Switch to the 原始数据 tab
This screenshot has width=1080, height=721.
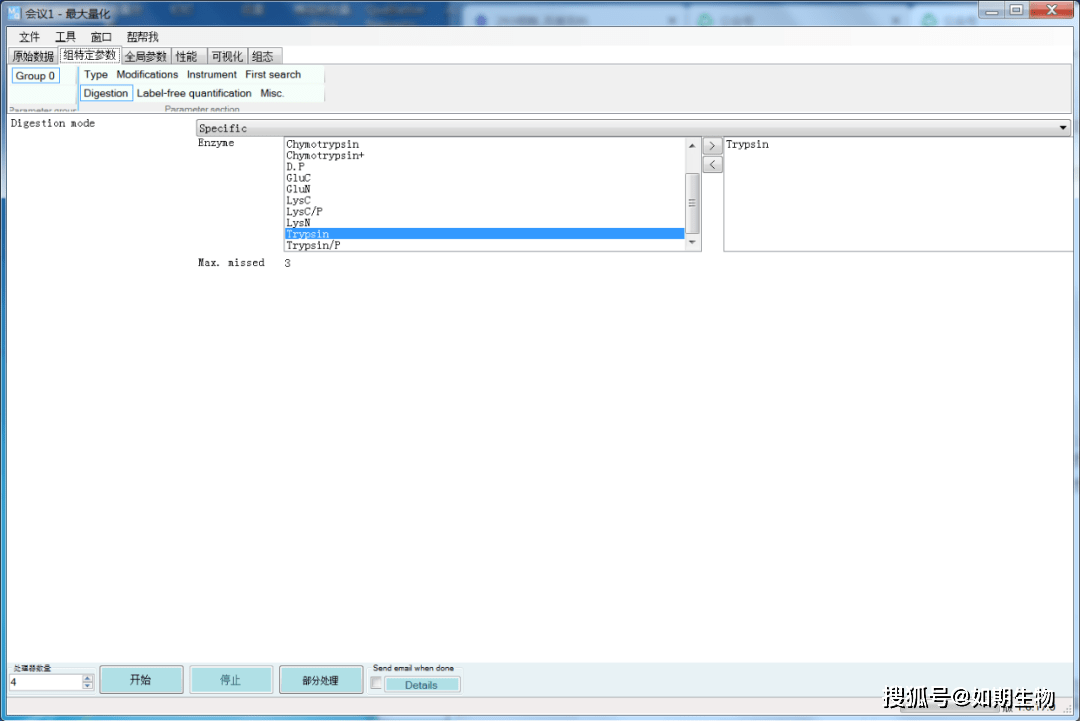[33, 56]
